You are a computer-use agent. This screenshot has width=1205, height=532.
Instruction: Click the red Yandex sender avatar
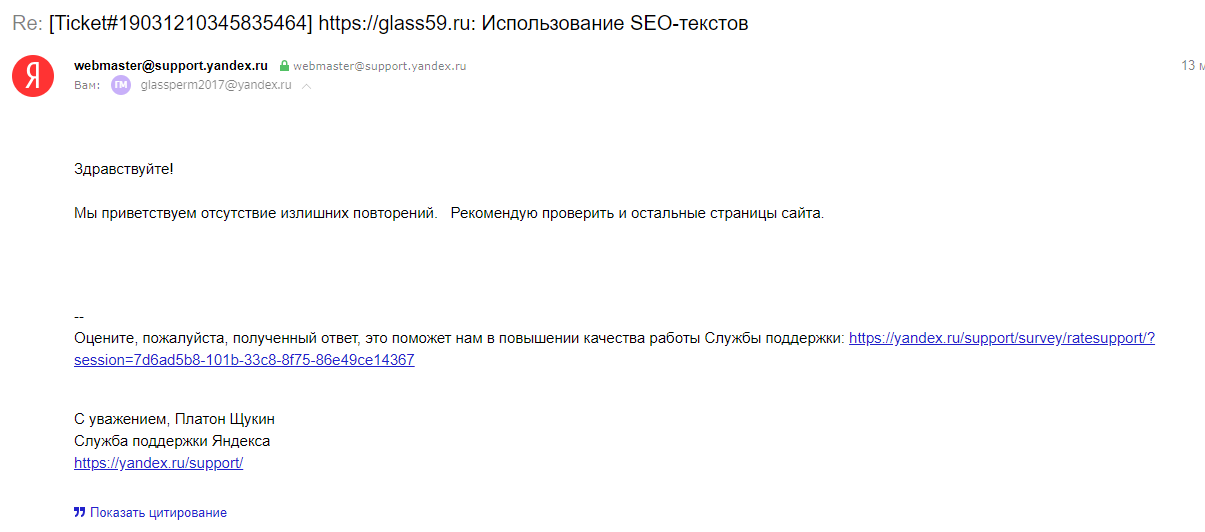click(33, 76)
